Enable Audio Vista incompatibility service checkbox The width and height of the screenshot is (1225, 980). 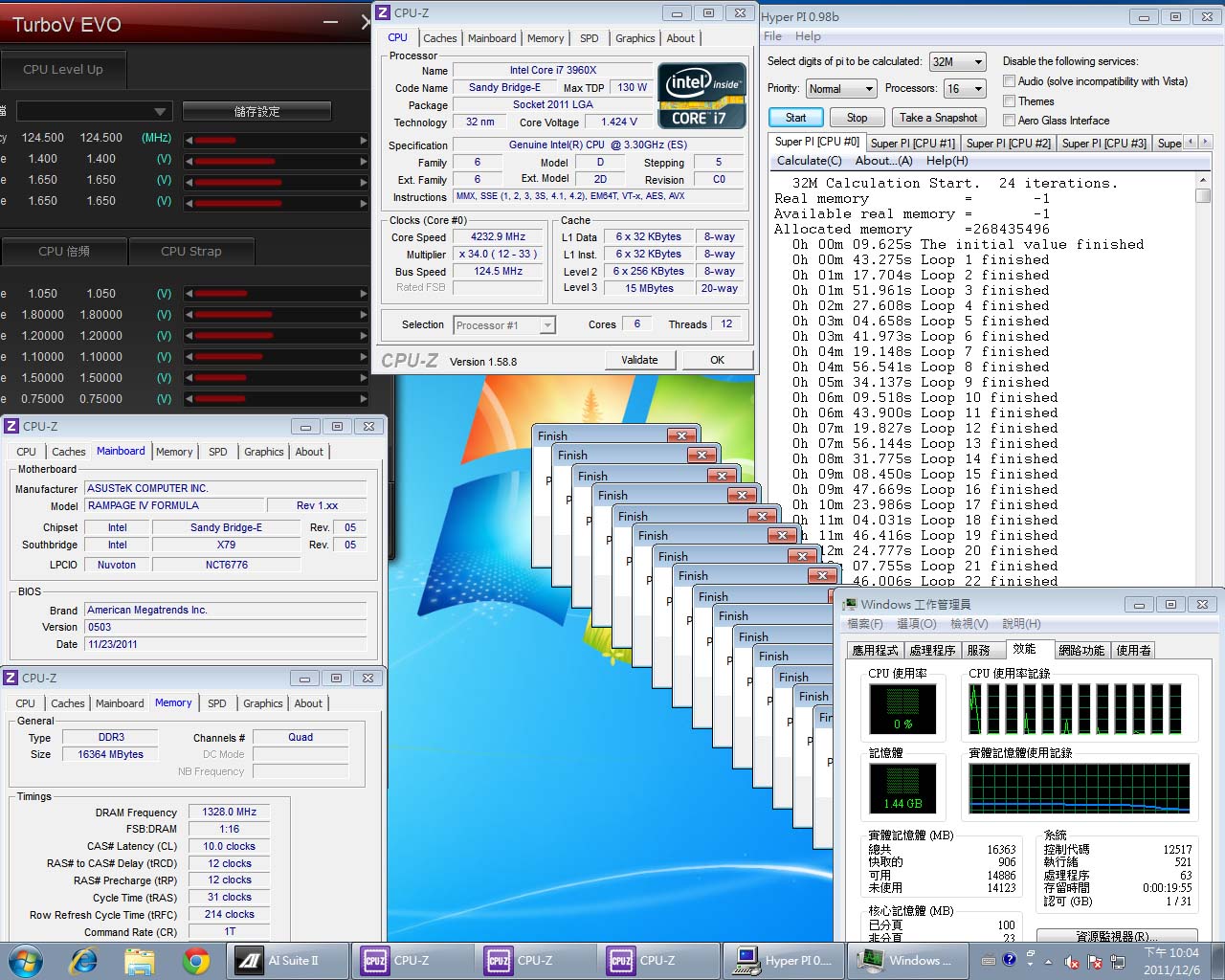(1009, 81)
